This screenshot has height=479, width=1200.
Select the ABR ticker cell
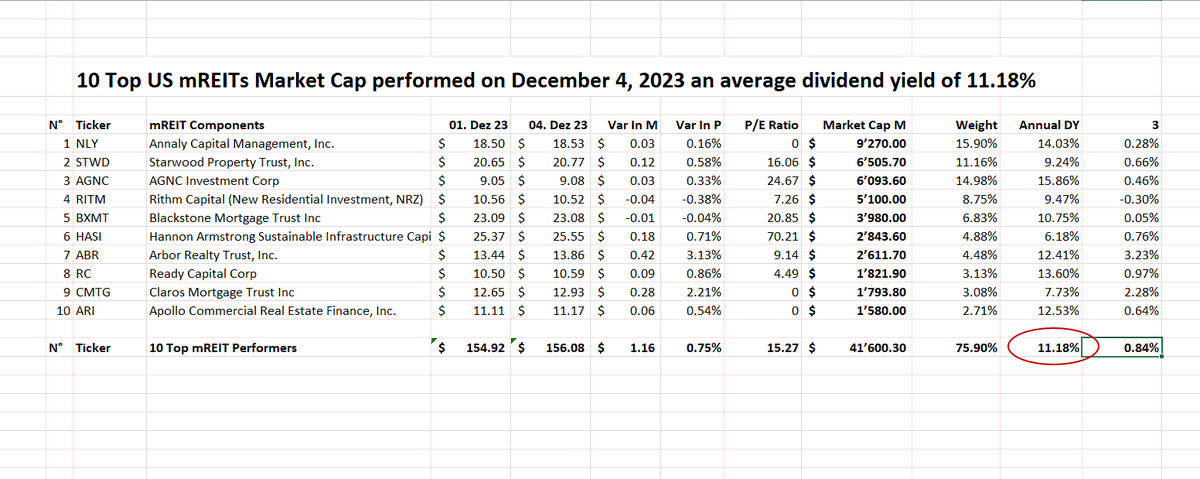coord(88,255)
